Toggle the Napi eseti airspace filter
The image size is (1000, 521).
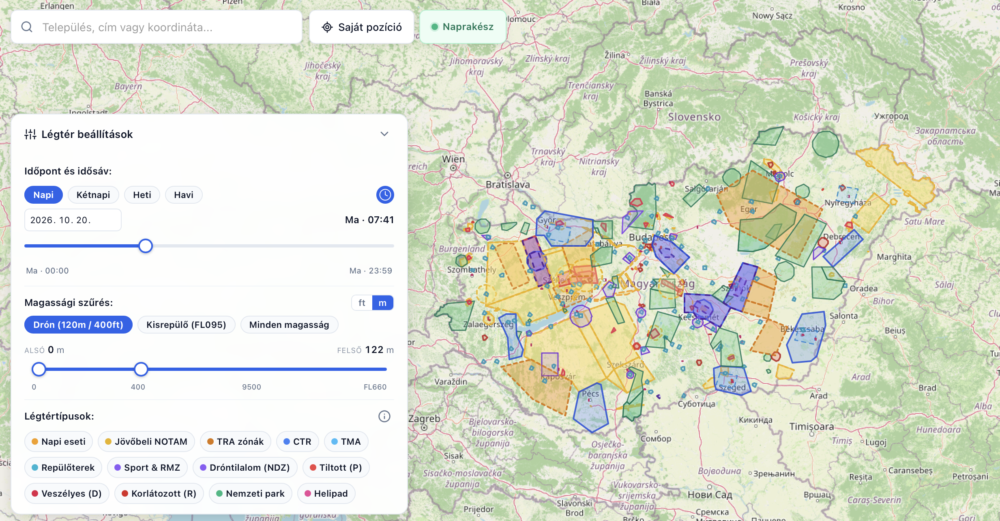point(59,441)
